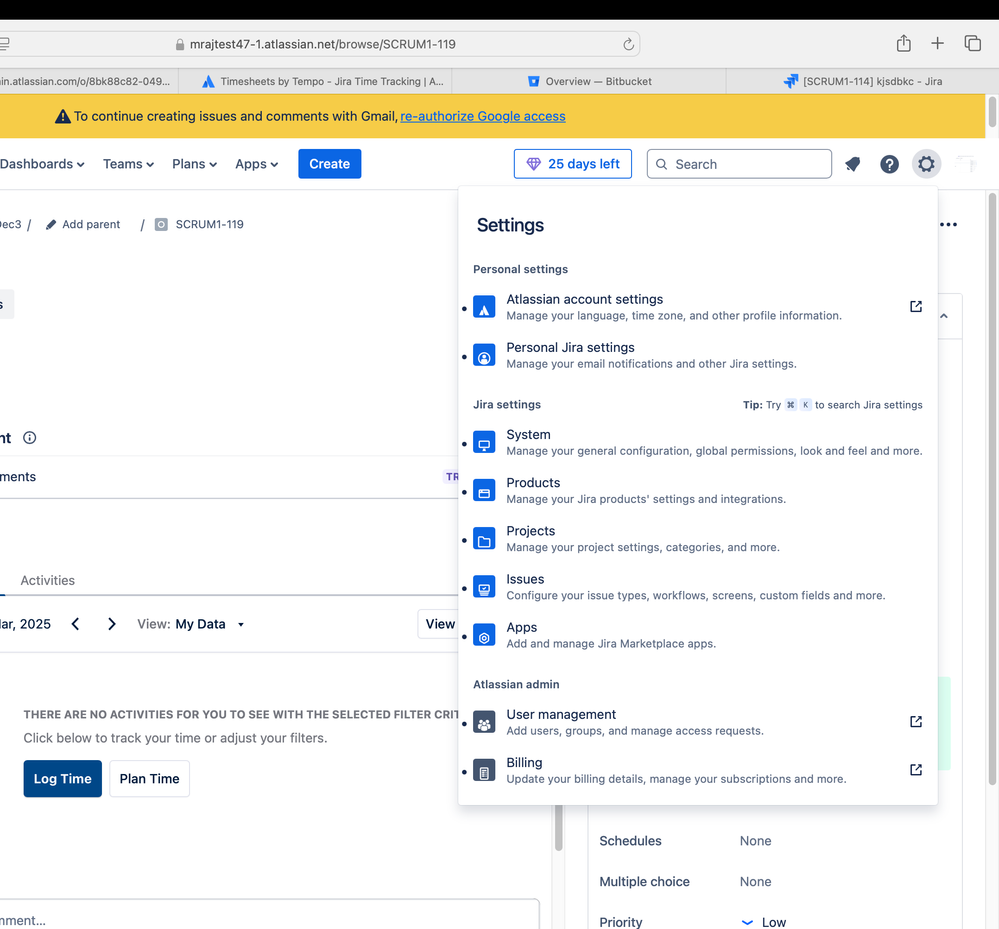Close the Settings gear menu
Screen dimensions: 999x929
[x=926, y=164]
